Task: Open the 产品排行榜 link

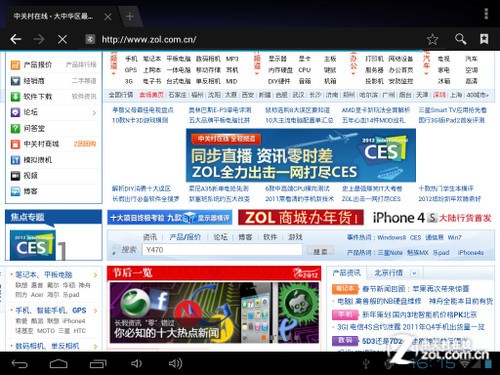Action: coord(81,65)
